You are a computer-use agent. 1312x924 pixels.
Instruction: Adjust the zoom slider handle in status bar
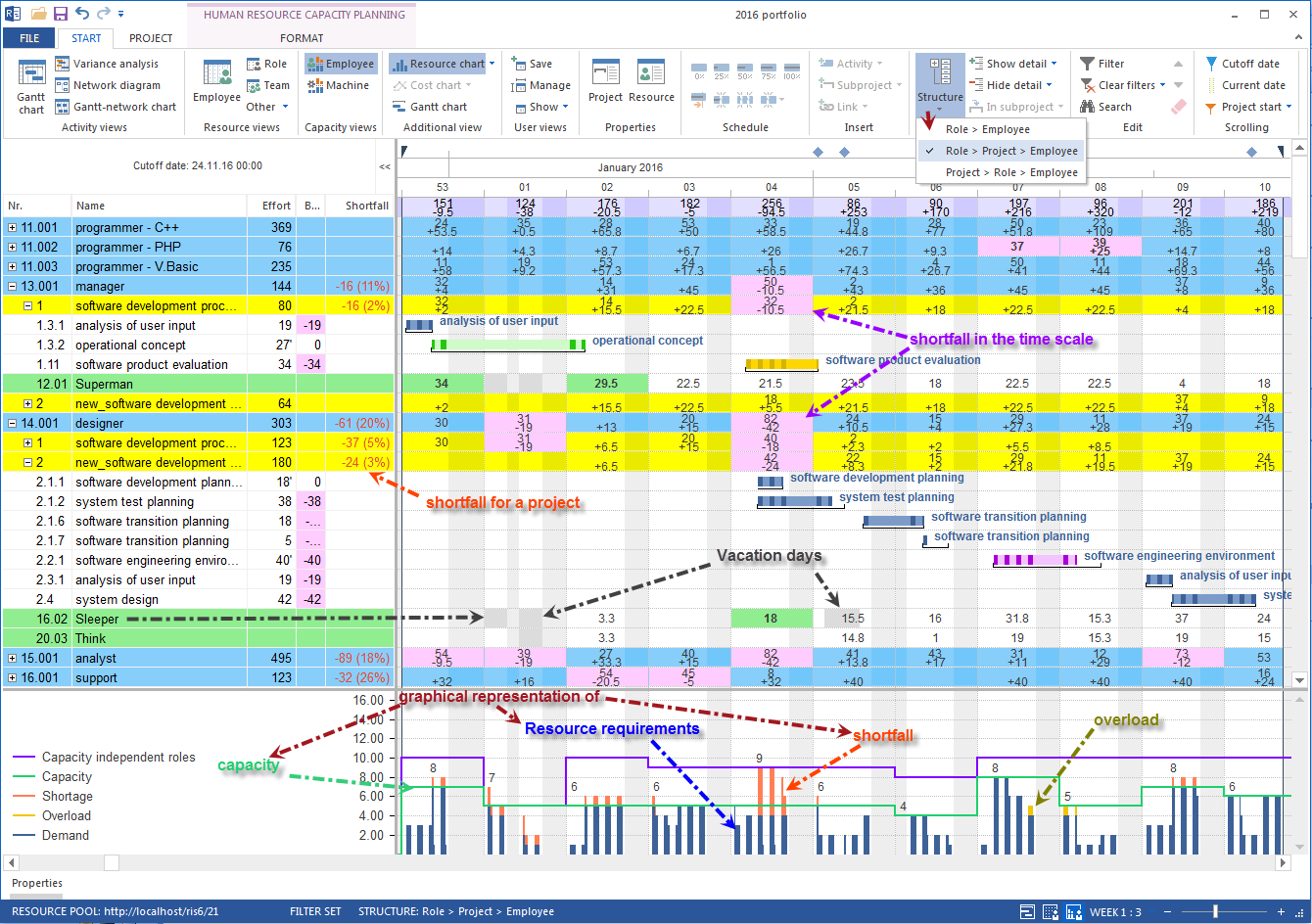[x=1215, y=911]
